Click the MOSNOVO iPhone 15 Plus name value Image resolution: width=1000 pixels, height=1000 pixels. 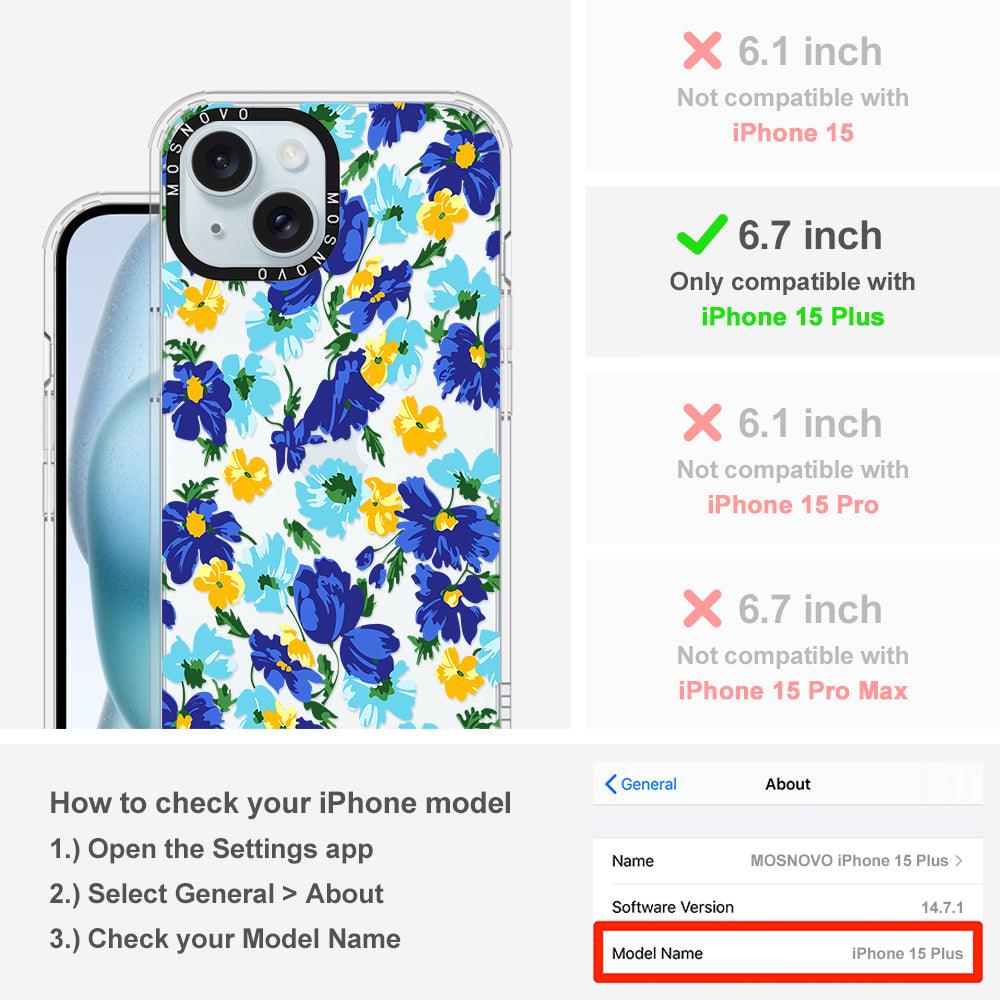coord(849,860)
